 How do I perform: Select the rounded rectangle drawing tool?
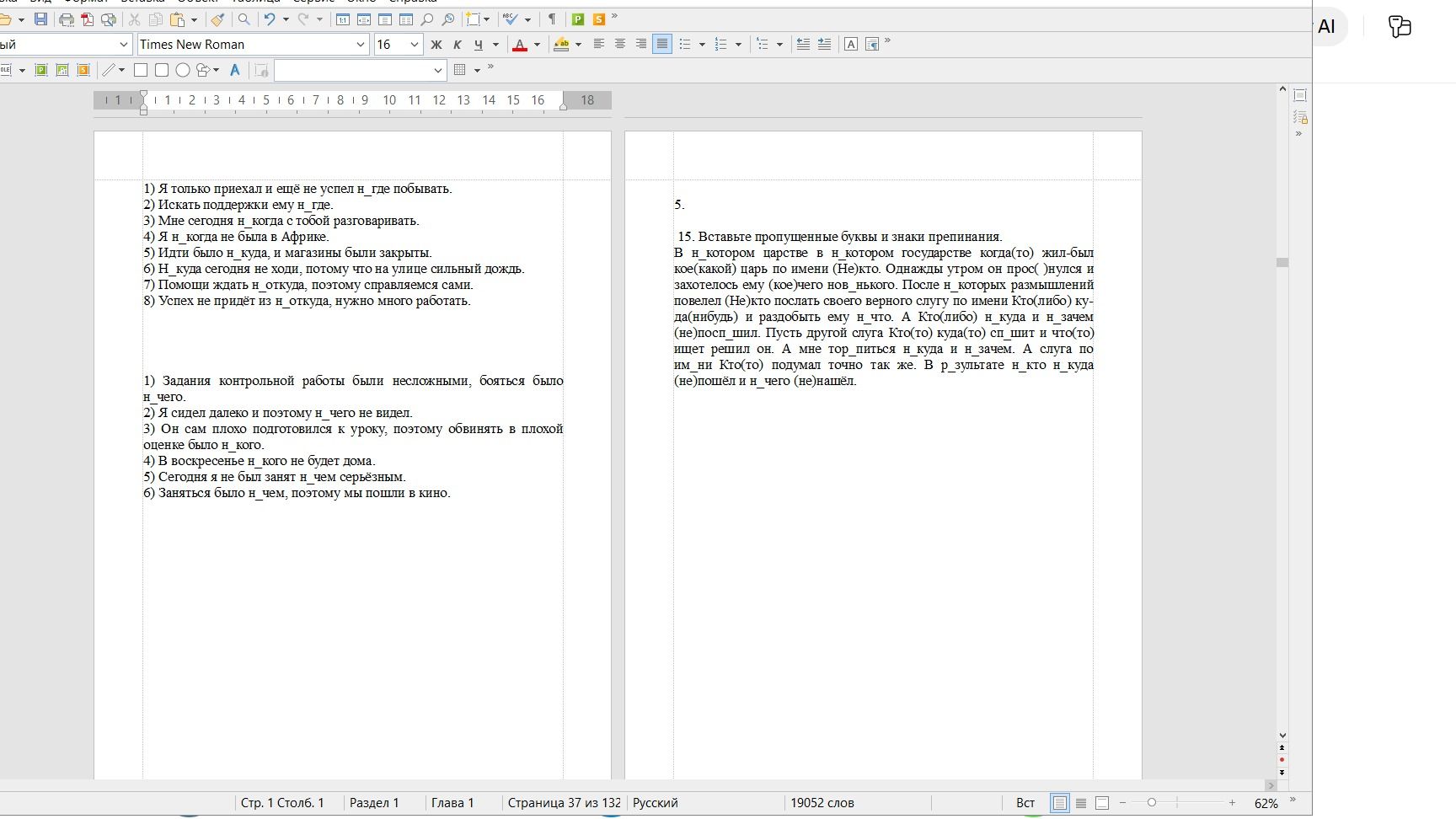[x=162, y=70]
